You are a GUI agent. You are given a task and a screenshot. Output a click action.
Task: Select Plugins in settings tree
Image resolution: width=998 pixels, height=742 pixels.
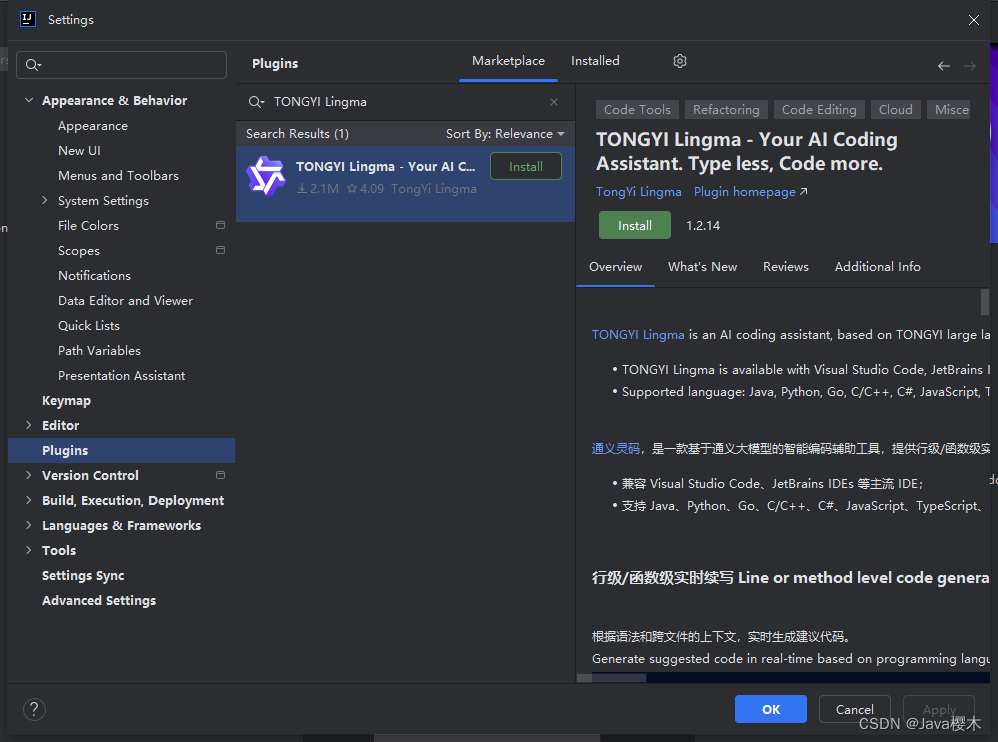point(122,451)
